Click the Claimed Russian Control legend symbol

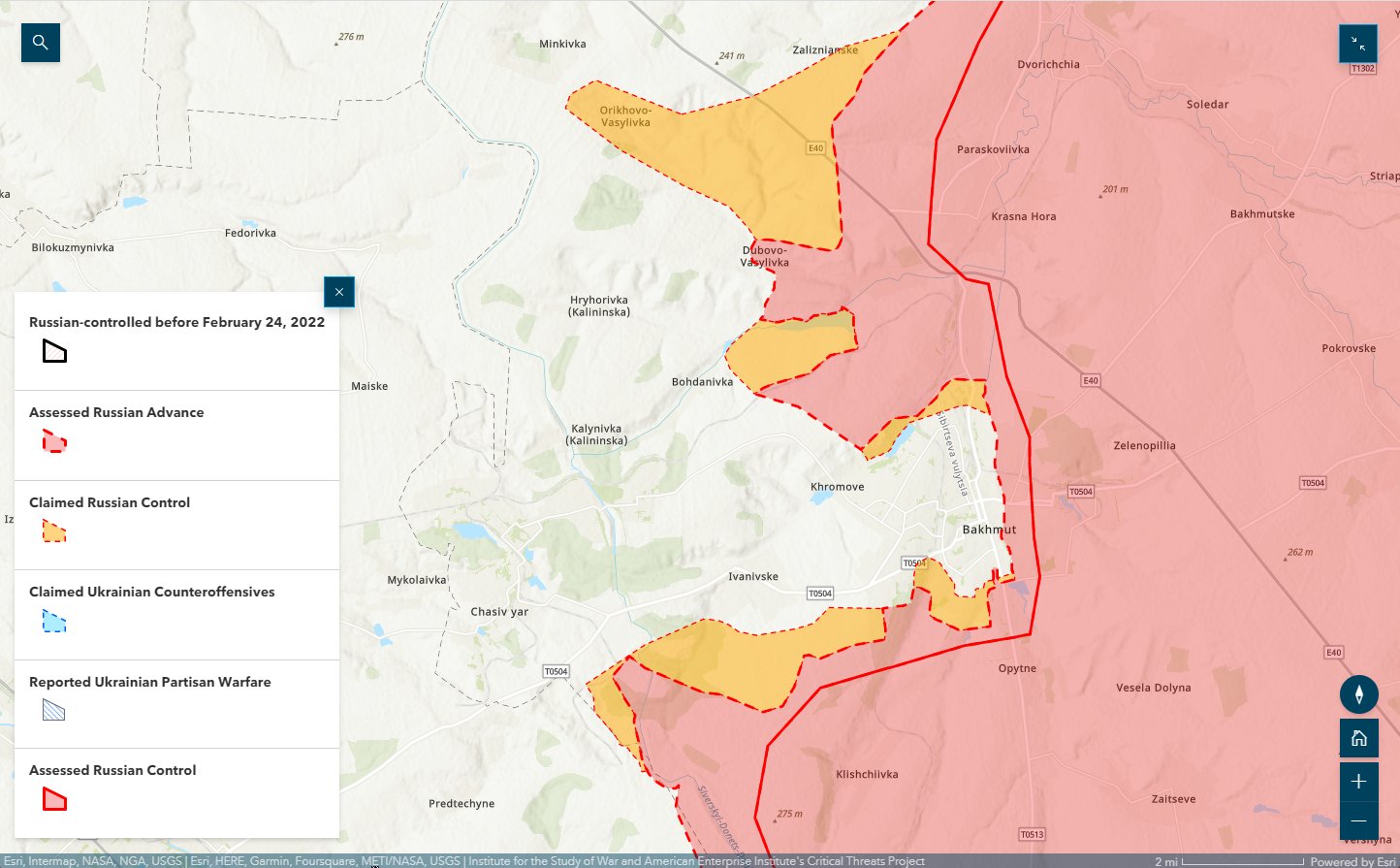pos(54,531)
